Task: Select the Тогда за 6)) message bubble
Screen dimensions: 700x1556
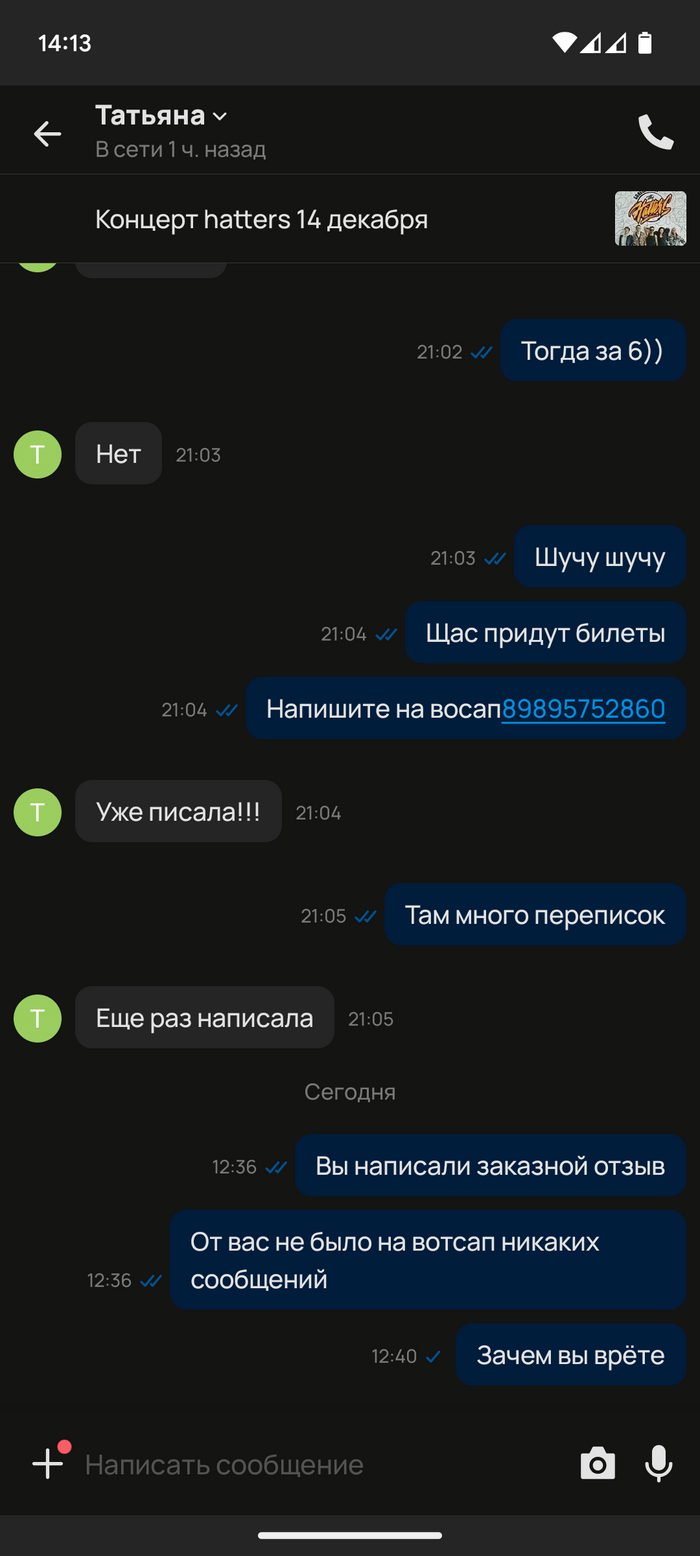Action: [592, 350]
